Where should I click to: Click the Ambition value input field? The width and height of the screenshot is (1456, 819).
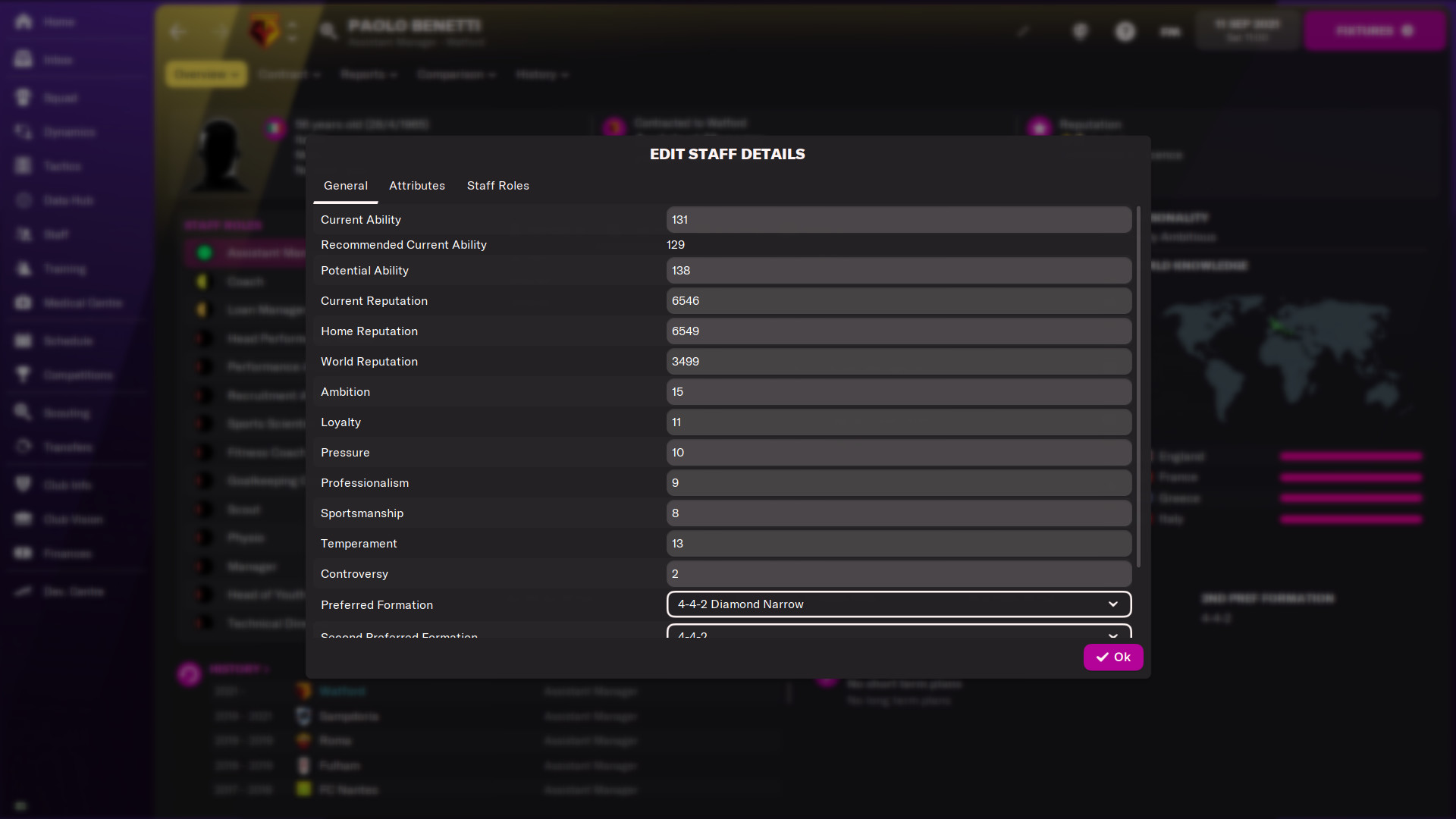tap(898, 391)
